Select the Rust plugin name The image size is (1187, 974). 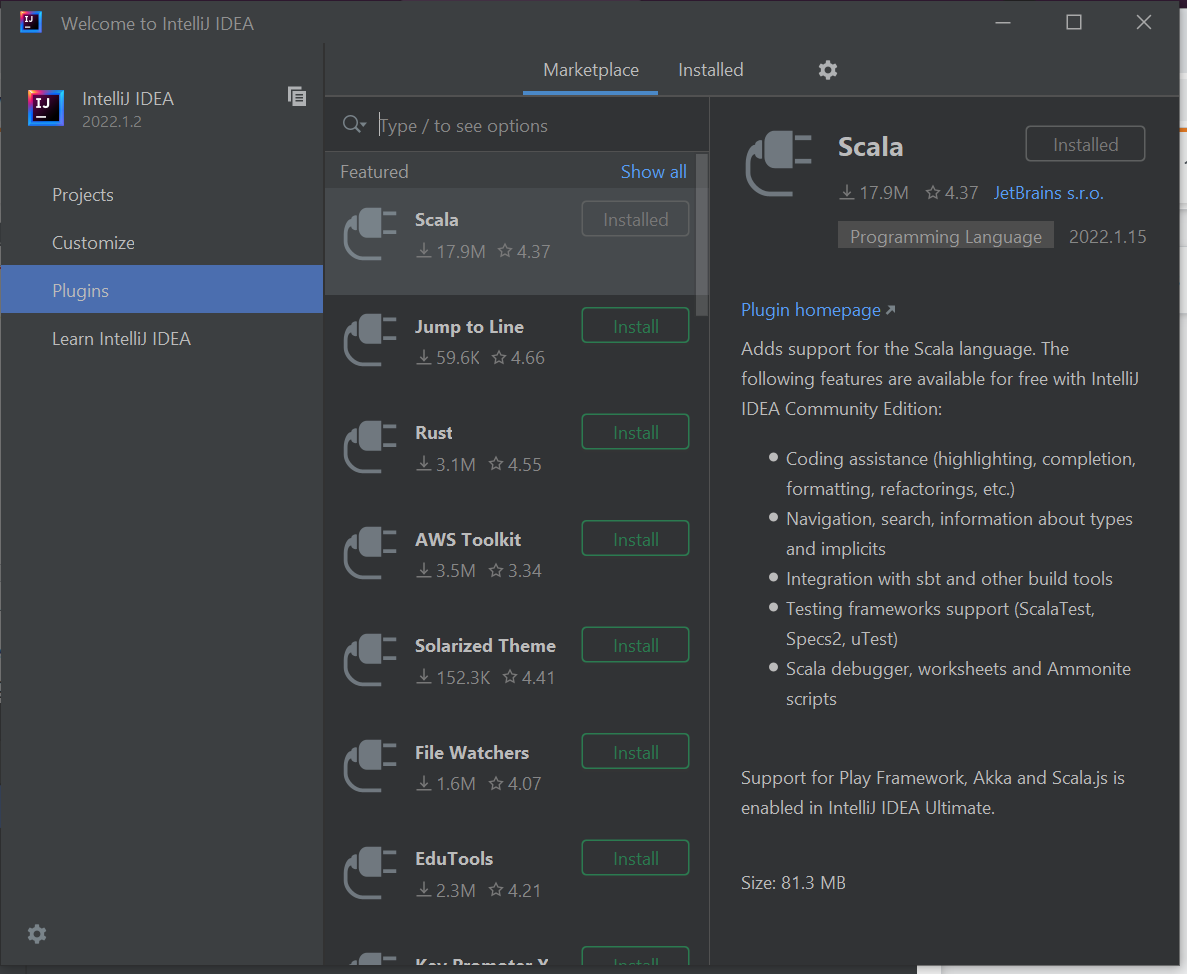click(434, 433)
